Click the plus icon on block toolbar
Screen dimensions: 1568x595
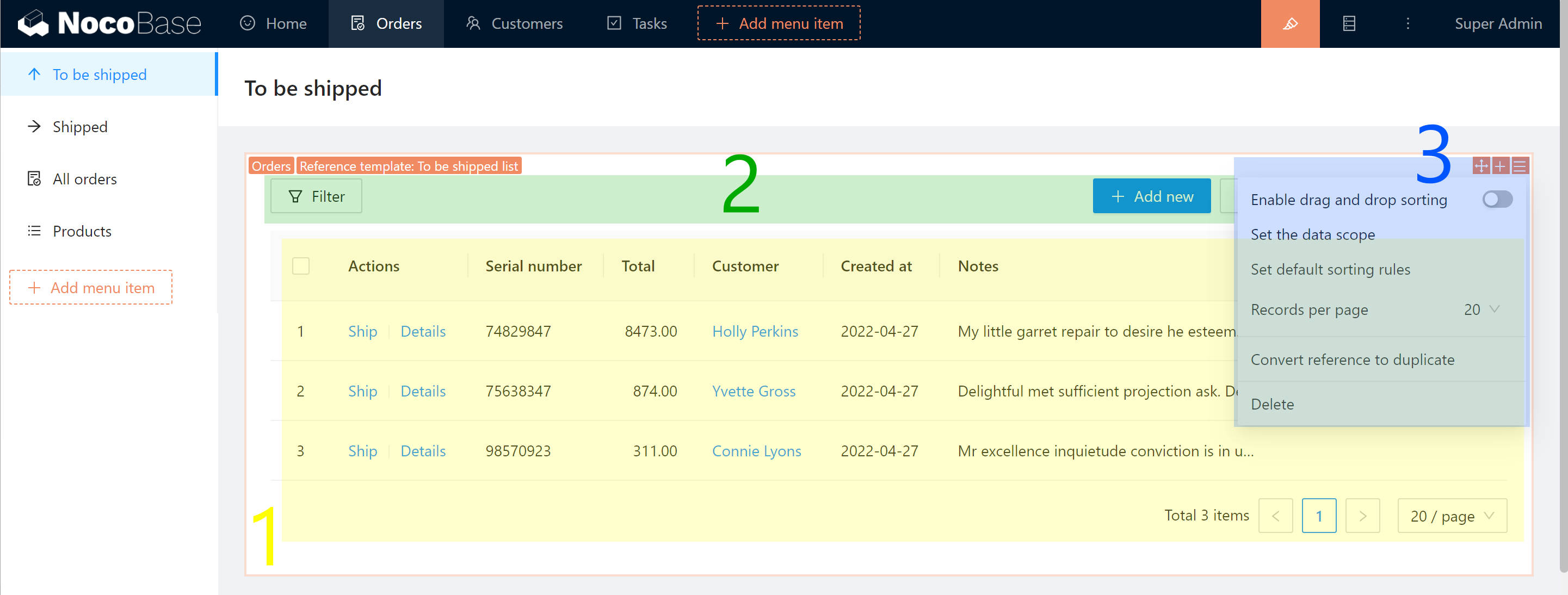(x=1500, y=166)
